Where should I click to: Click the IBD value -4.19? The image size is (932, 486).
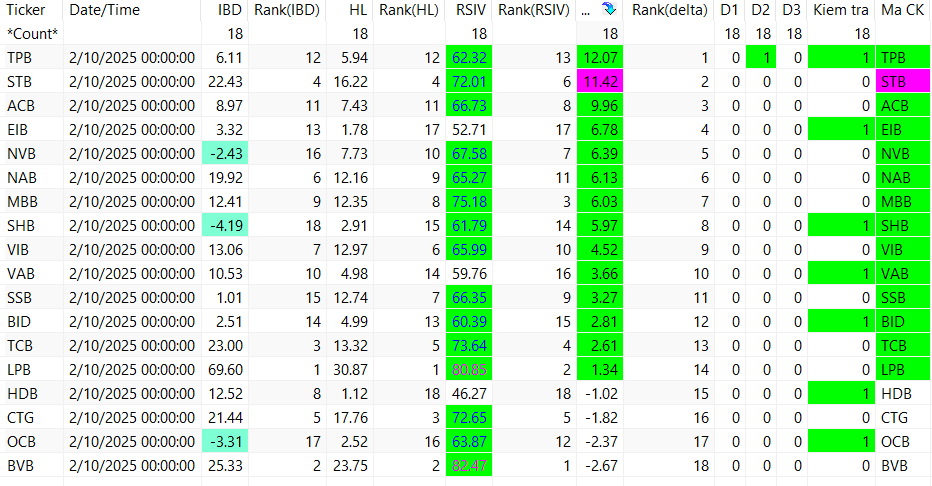click(225, 226)
